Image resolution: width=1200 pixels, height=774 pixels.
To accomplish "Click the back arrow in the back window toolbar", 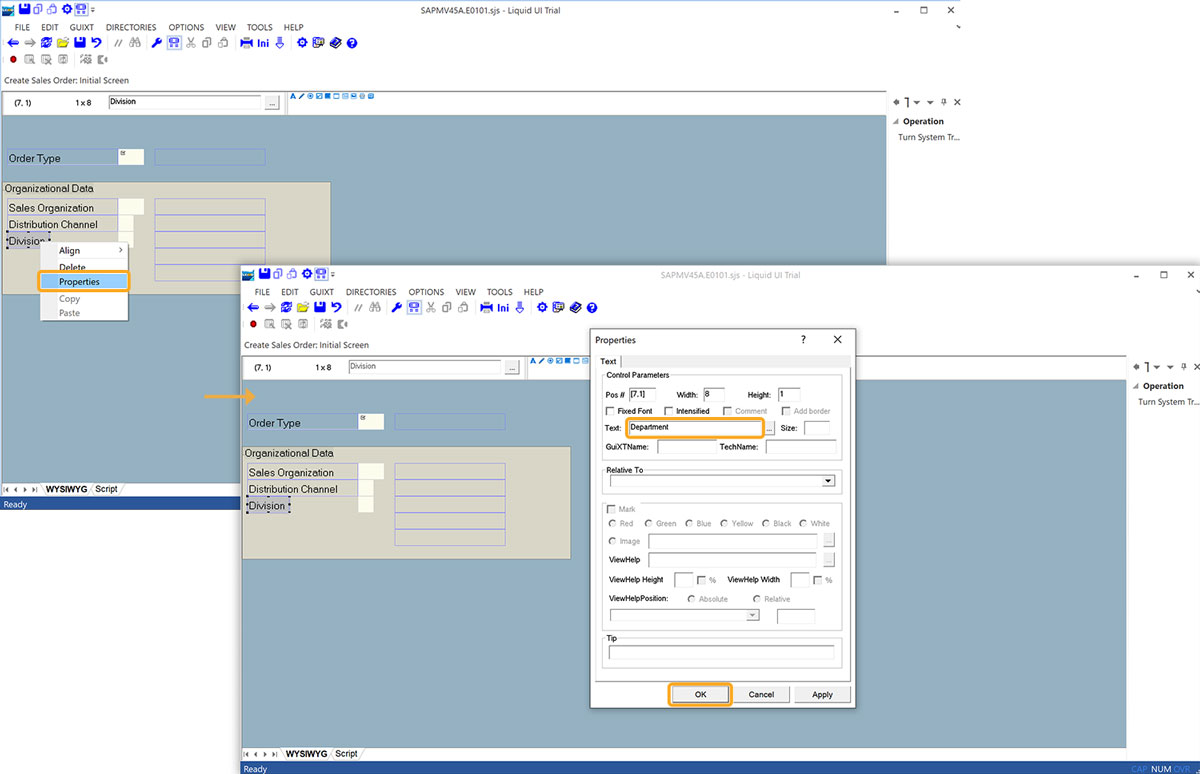I will (x=13, y=43).
